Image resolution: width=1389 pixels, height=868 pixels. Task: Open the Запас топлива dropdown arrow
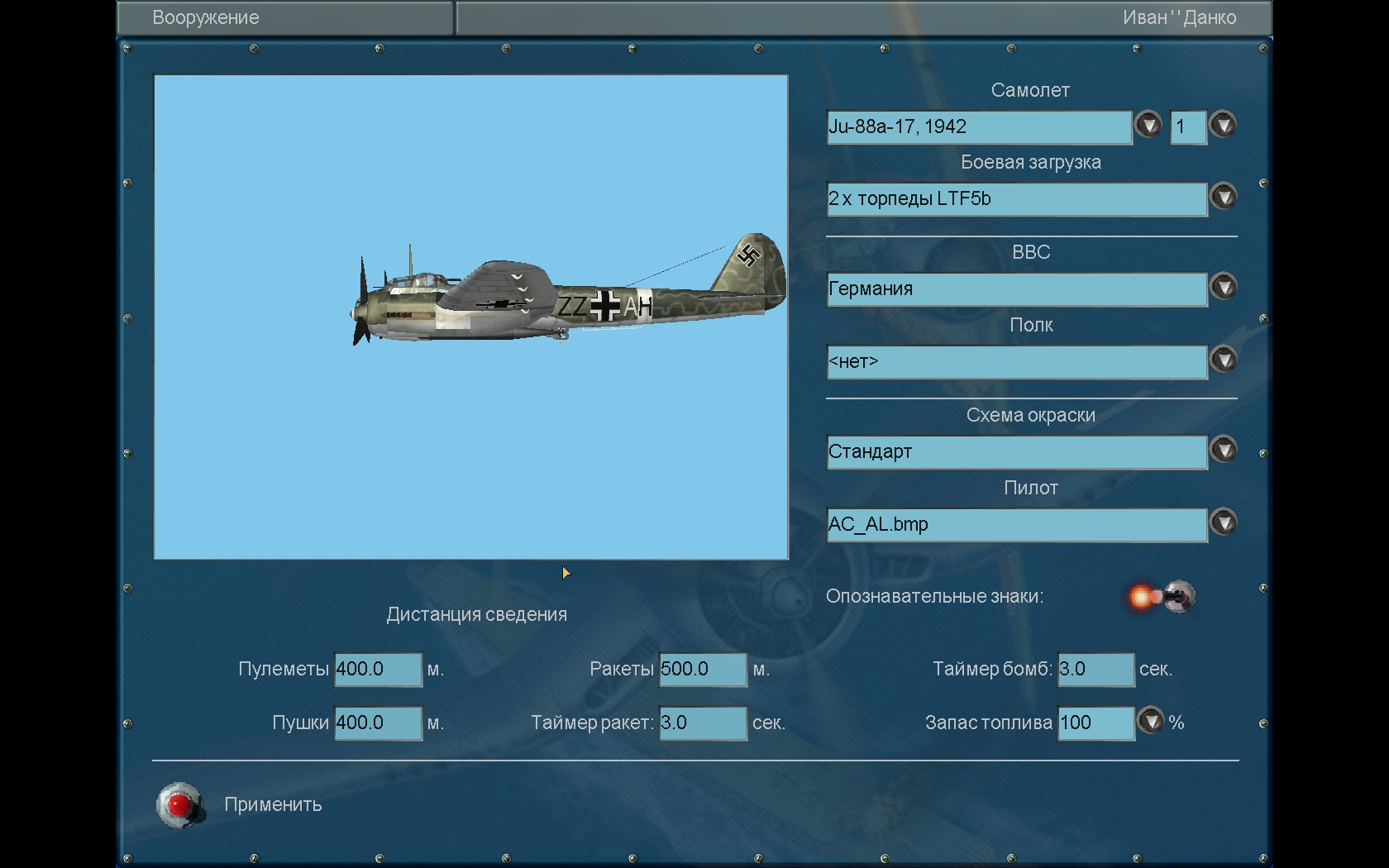1150,722
